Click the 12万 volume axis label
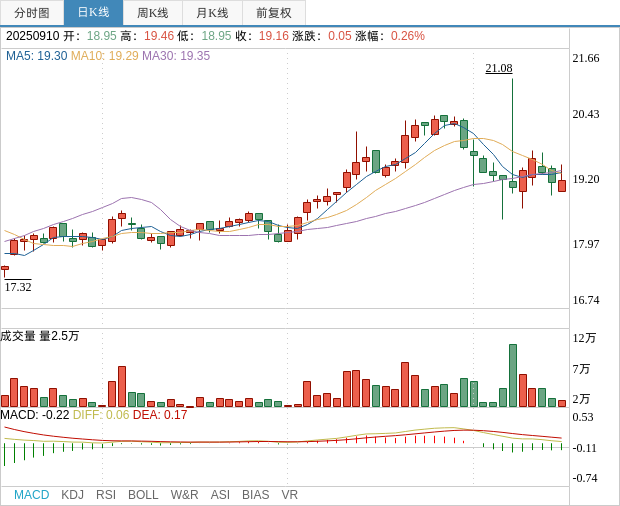The image size is (620, 506). [x=584, y=338]
